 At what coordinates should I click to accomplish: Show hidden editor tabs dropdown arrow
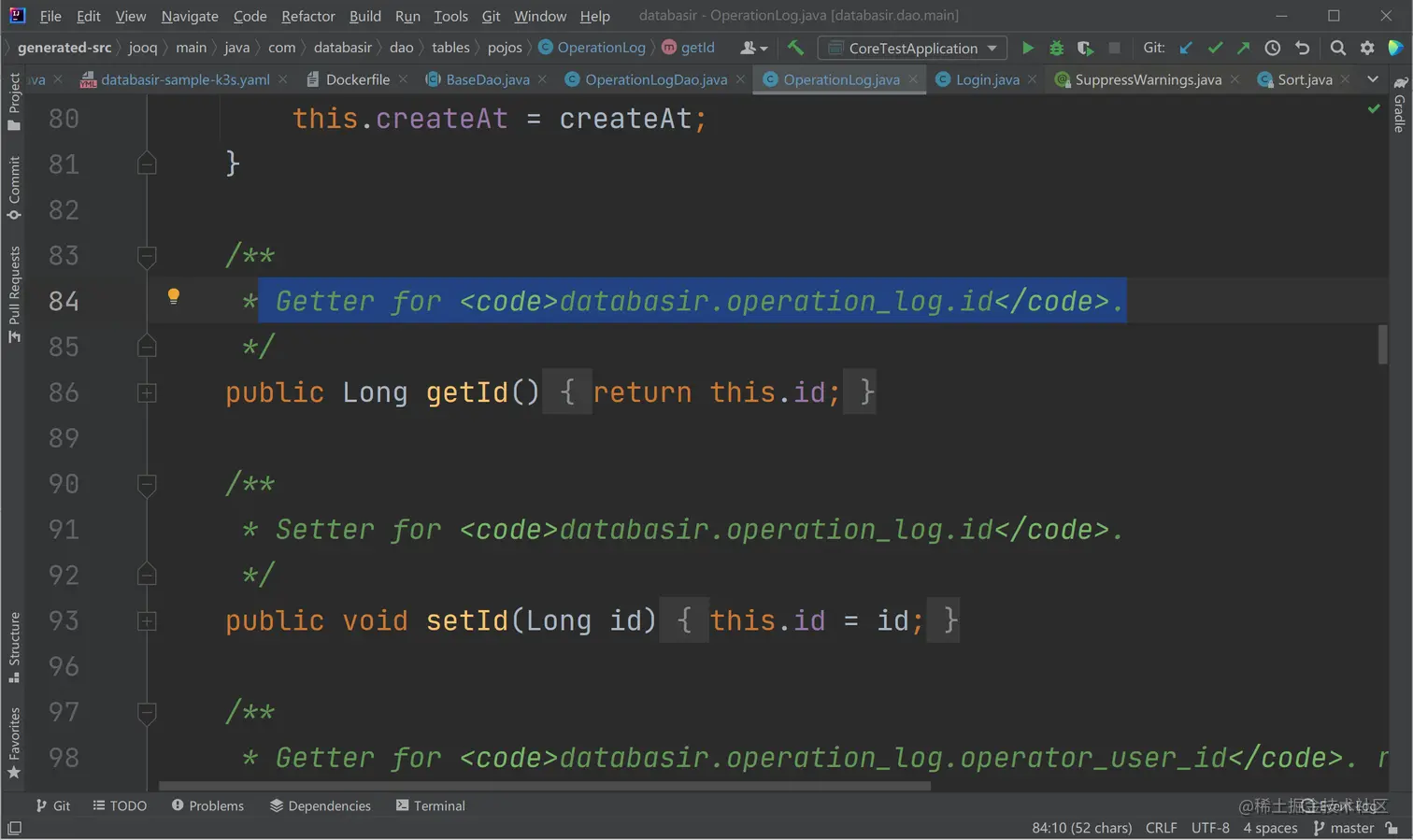[x=1373, y=79]
